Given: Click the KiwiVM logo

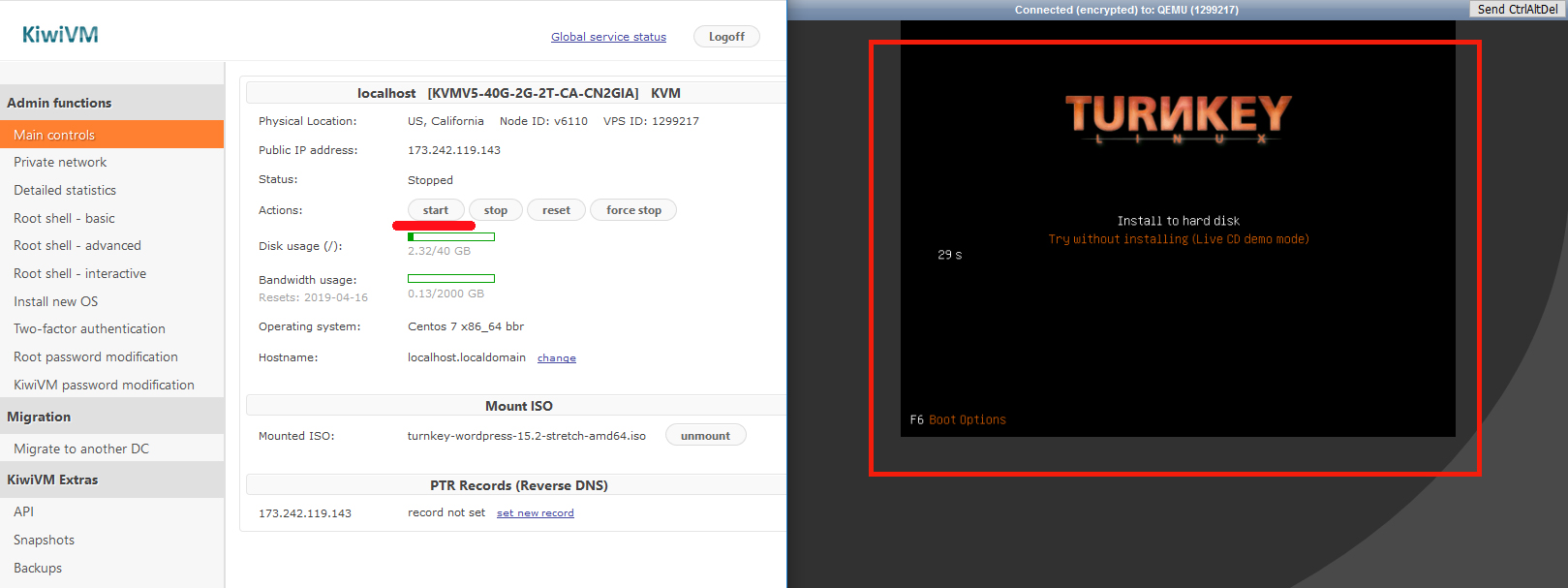Looking at the screenshot, I should tap(60, 35).
